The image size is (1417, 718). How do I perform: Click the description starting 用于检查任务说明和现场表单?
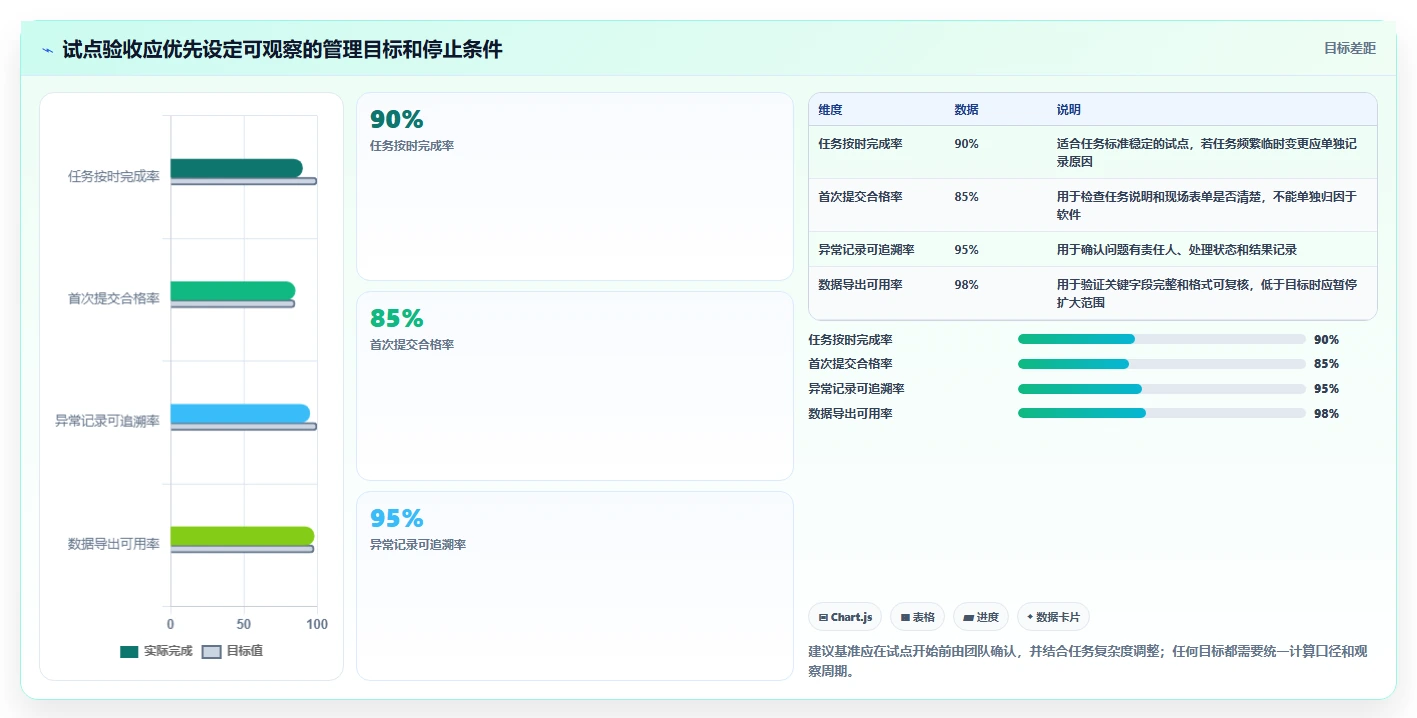[x=1207, y=205]
